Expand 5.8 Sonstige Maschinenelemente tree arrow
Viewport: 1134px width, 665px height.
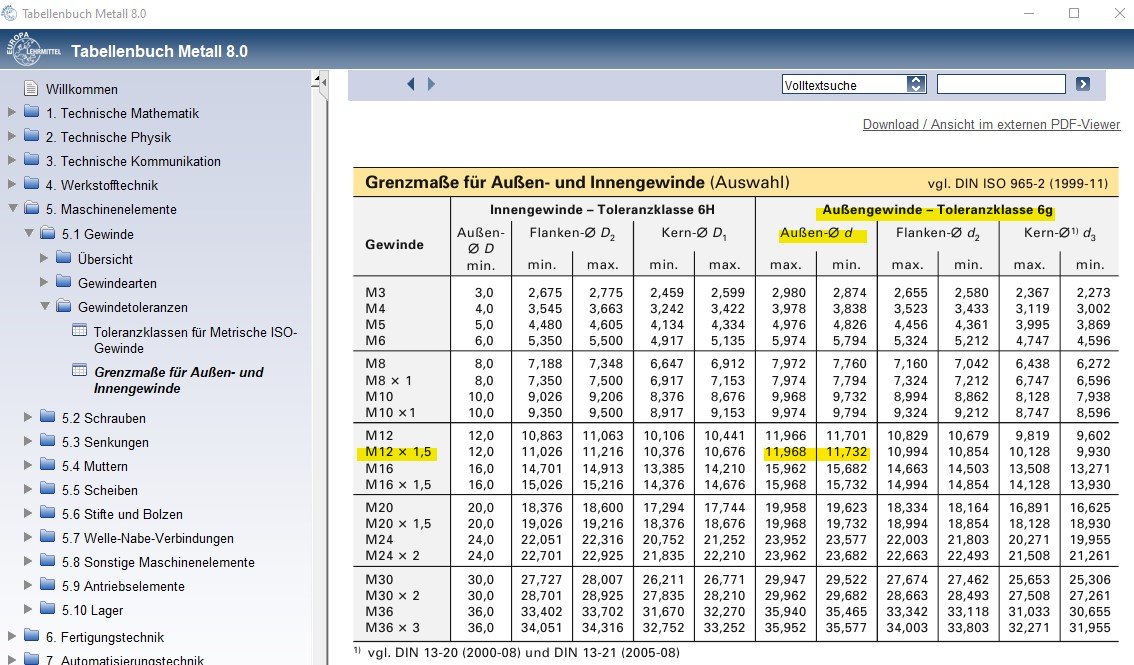point(27,560)
